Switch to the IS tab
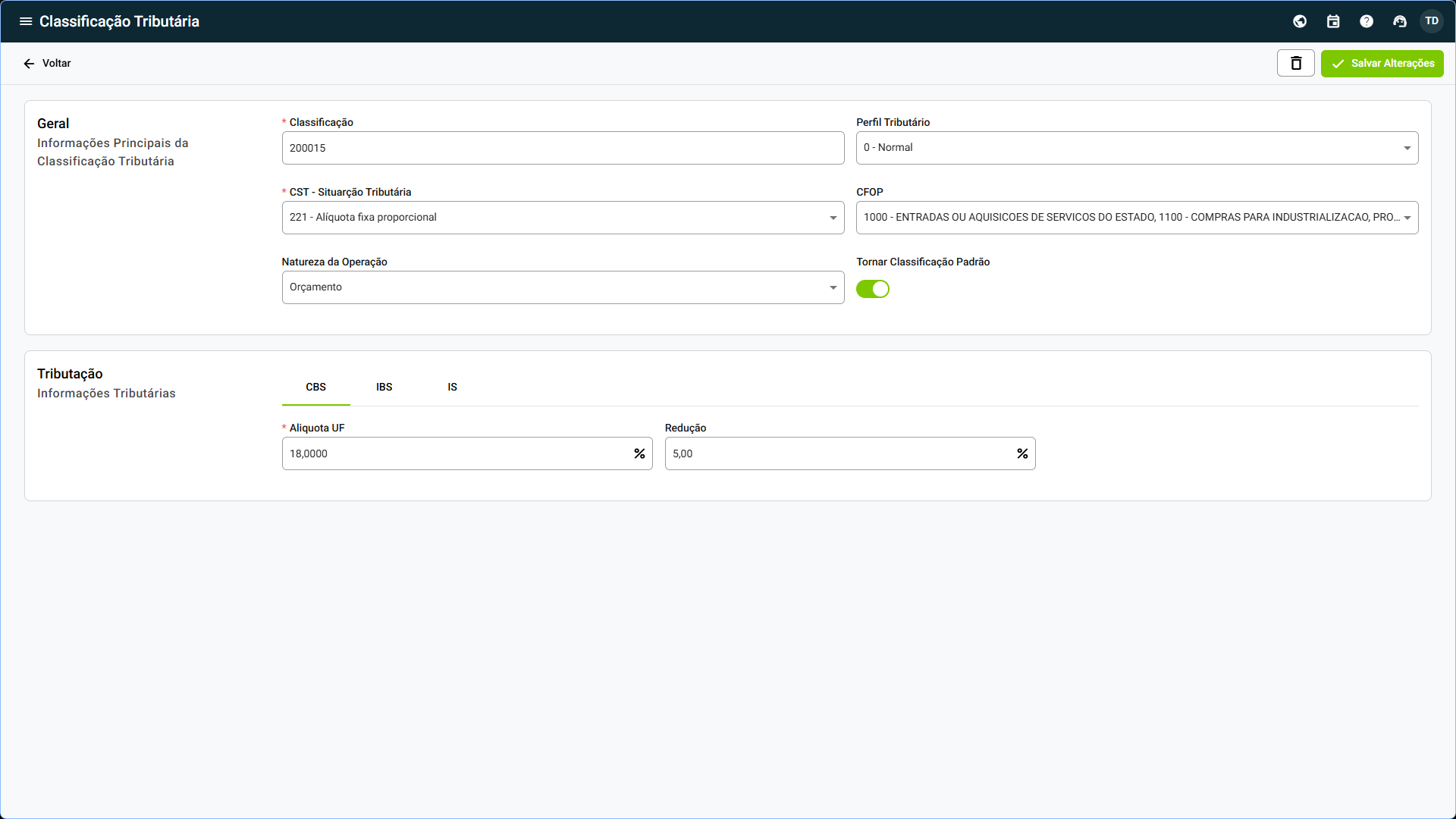This screenshot has width=1456, height=819. tap(452, 387)
